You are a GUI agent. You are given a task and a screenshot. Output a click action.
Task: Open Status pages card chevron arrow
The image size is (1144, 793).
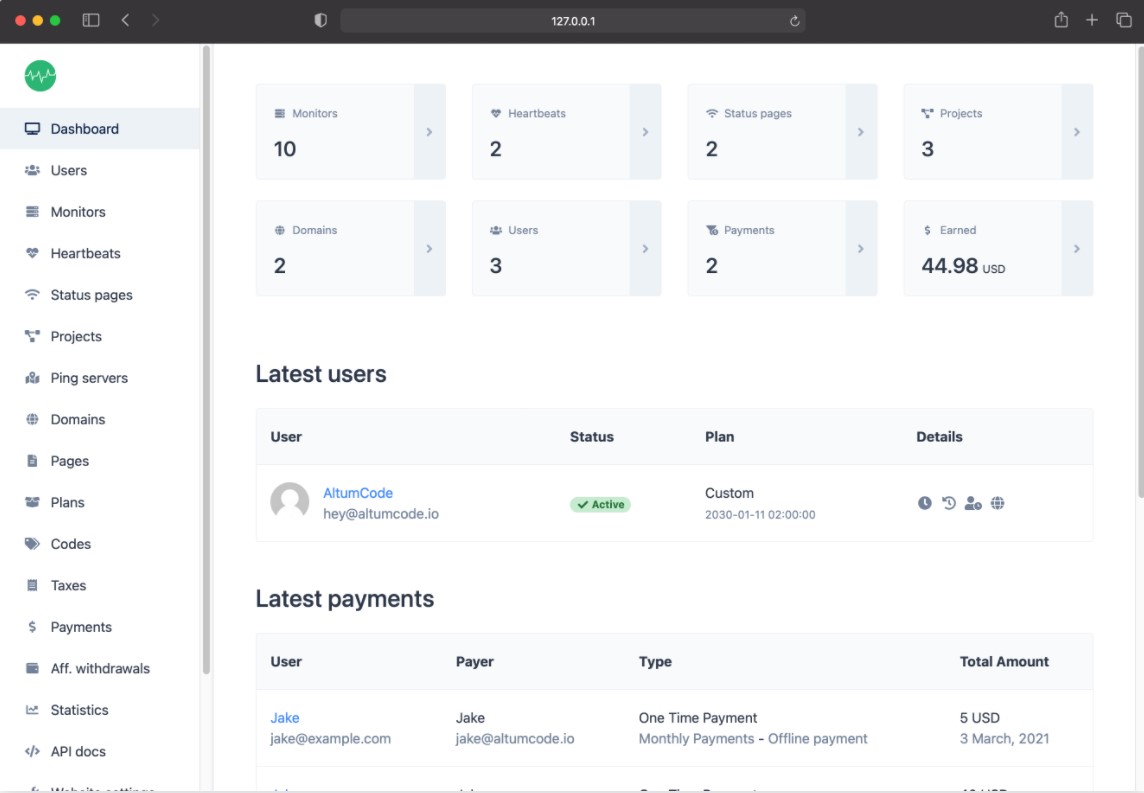[861, 132]
